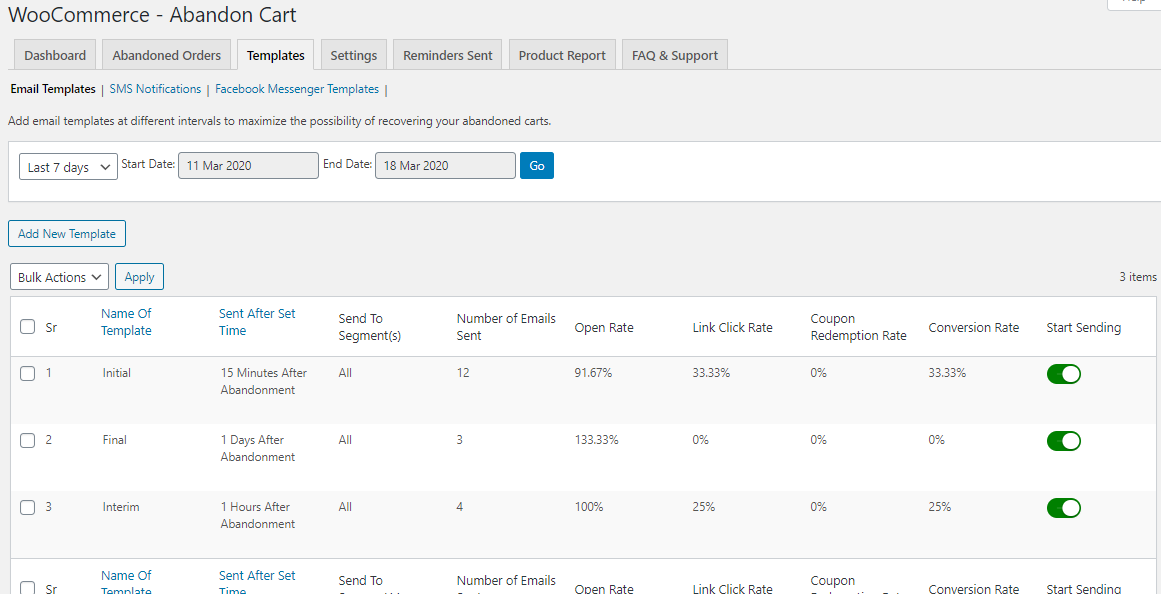Open FAQ & Support tab

pos(675,55)
